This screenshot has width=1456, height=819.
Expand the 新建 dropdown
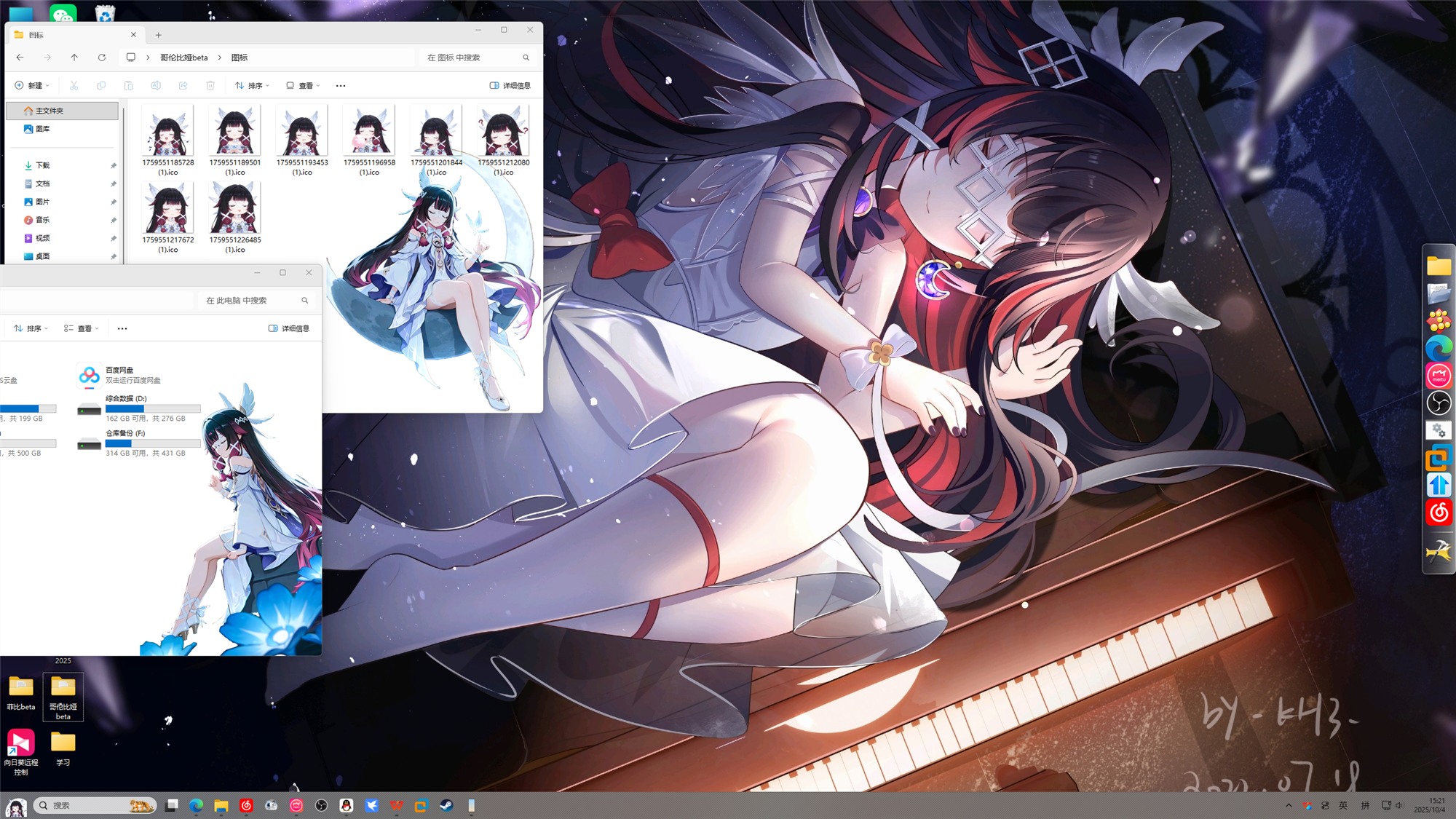[32, 86]
